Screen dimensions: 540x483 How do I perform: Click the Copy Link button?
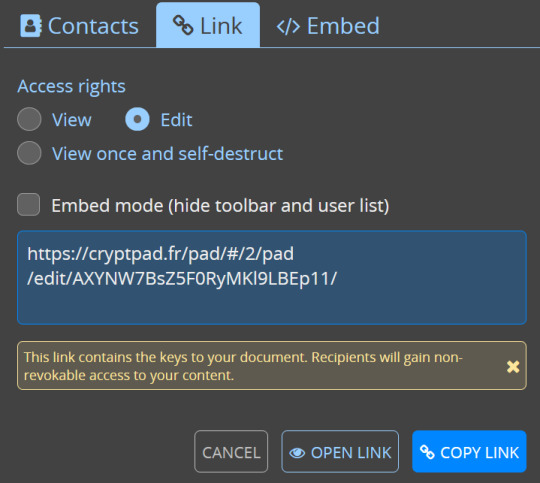pos(469,452)
